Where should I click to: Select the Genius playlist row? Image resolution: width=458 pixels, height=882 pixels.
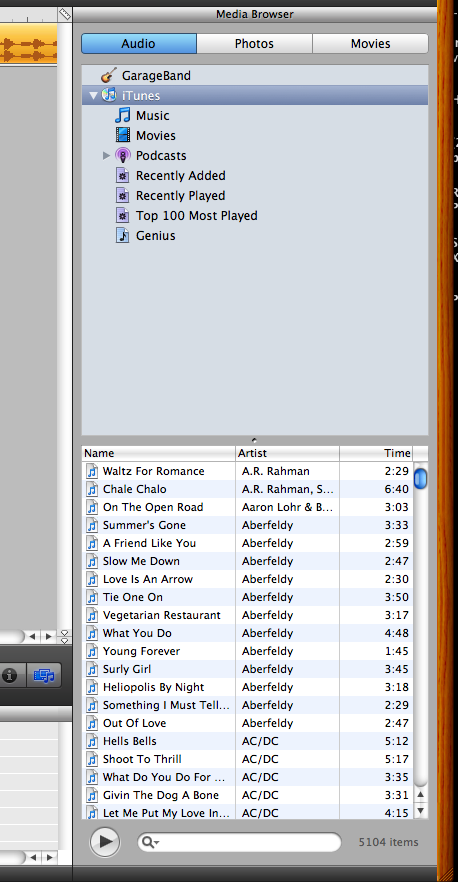(x=254, y=236)
